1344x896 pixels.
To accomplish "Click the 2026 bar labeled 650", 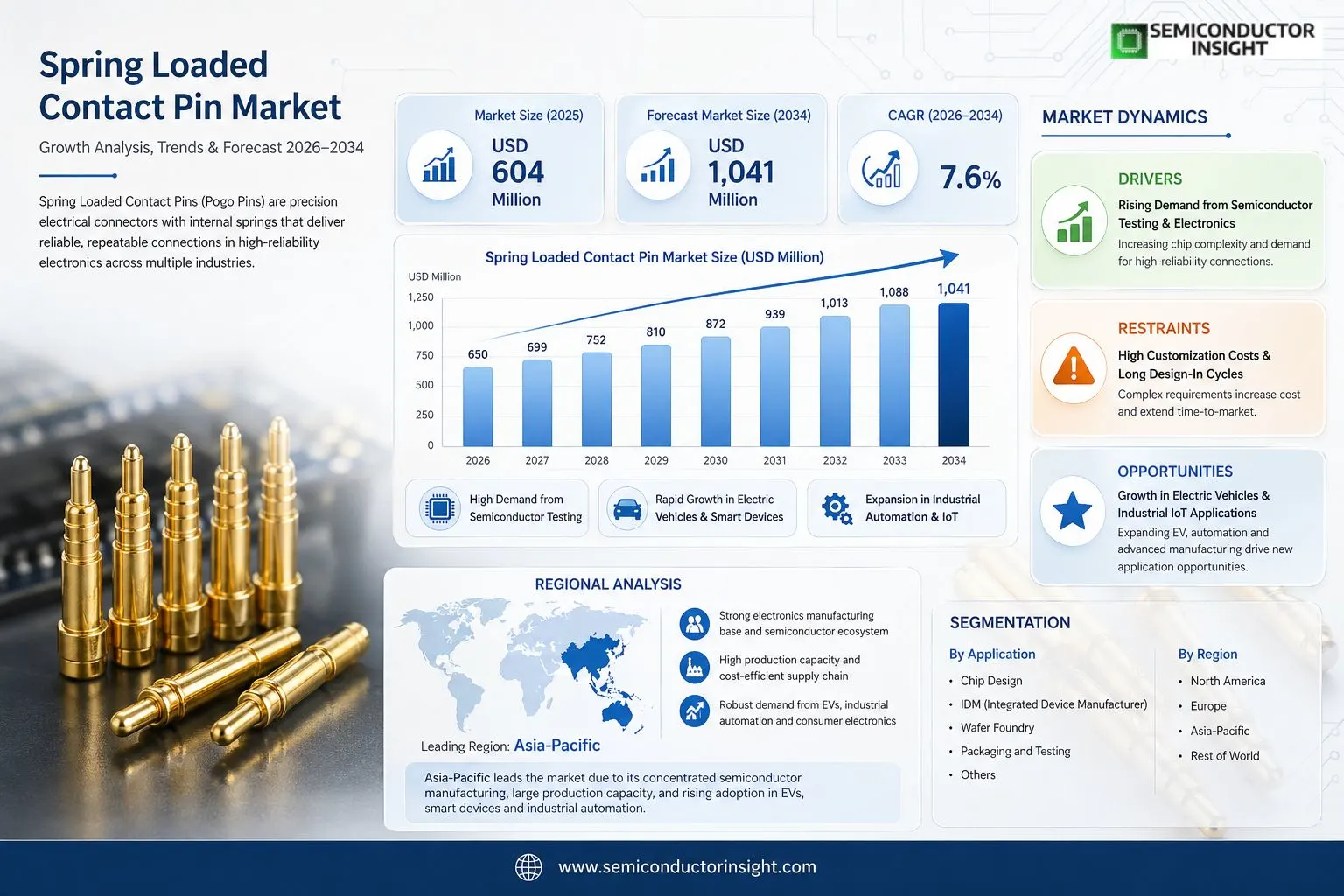I will click(478, 407).
